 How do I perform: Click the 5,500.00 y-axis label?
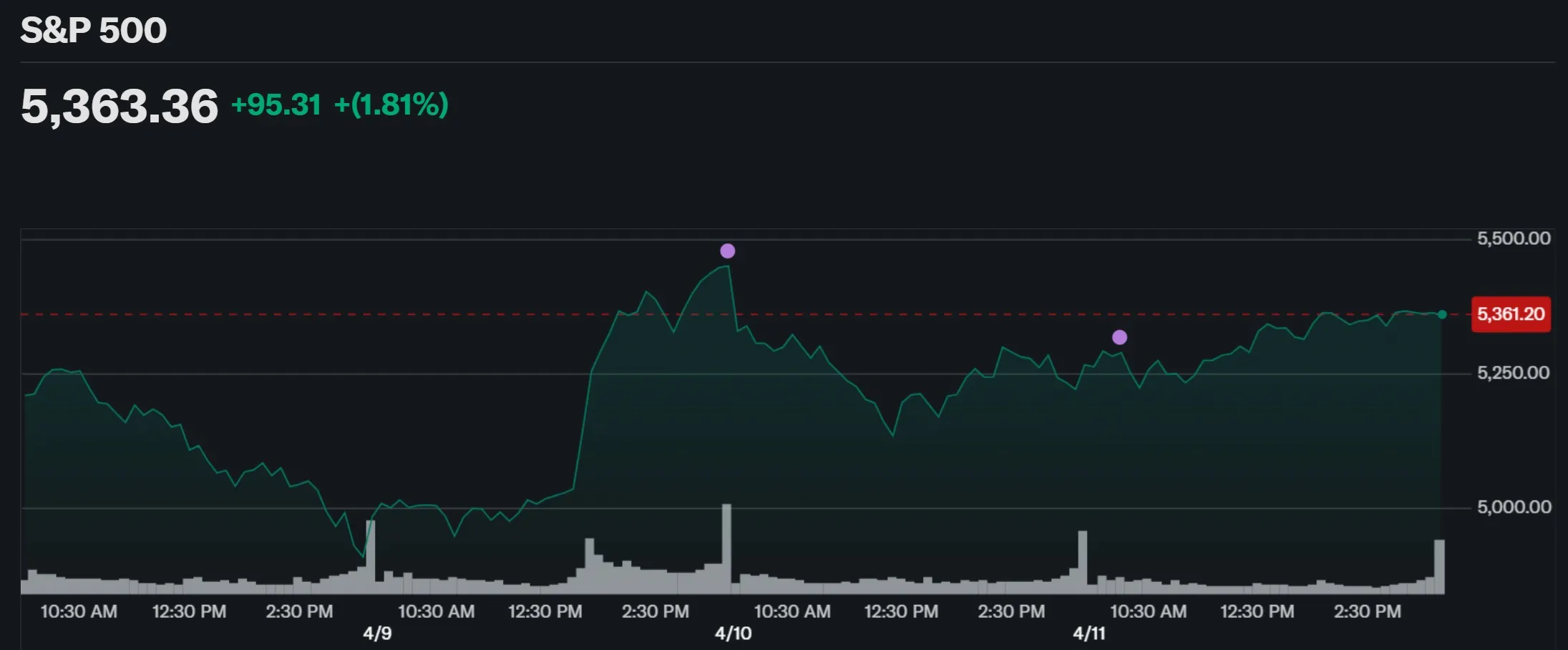[1514, 238]
